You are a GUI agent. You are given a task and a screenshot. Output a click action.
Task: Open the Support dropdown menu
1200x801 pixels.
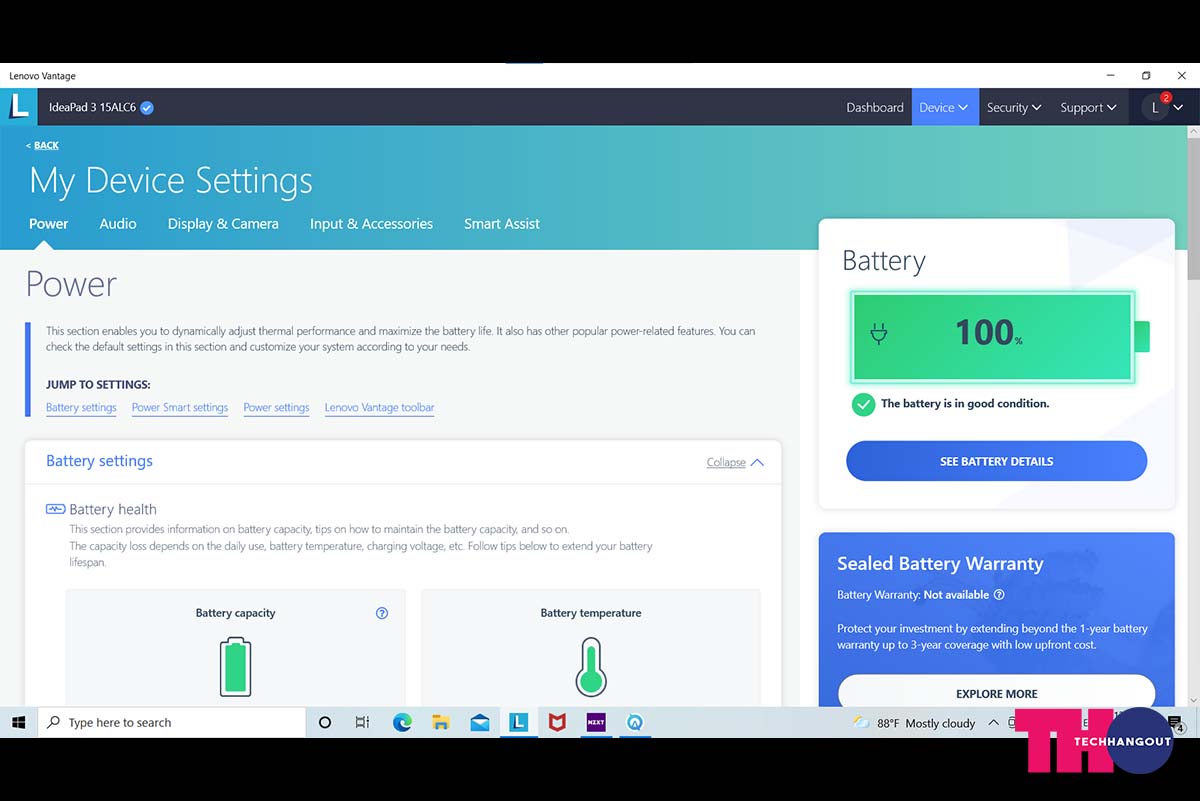tap(1088, 107)
